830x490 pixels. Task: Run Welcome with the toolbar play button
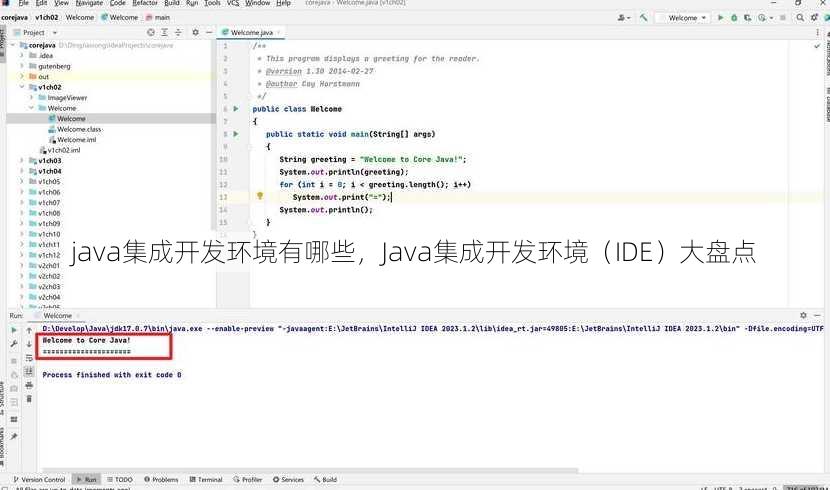720,17
